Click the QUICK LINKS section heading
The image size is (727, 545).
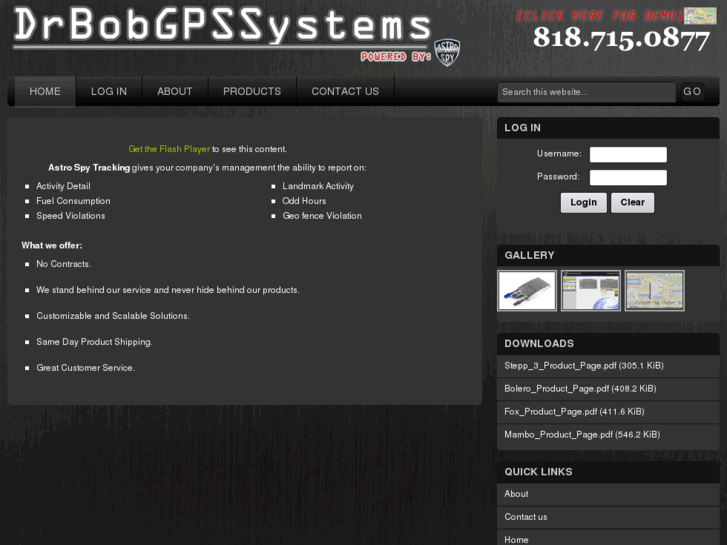tap(538, 472)
